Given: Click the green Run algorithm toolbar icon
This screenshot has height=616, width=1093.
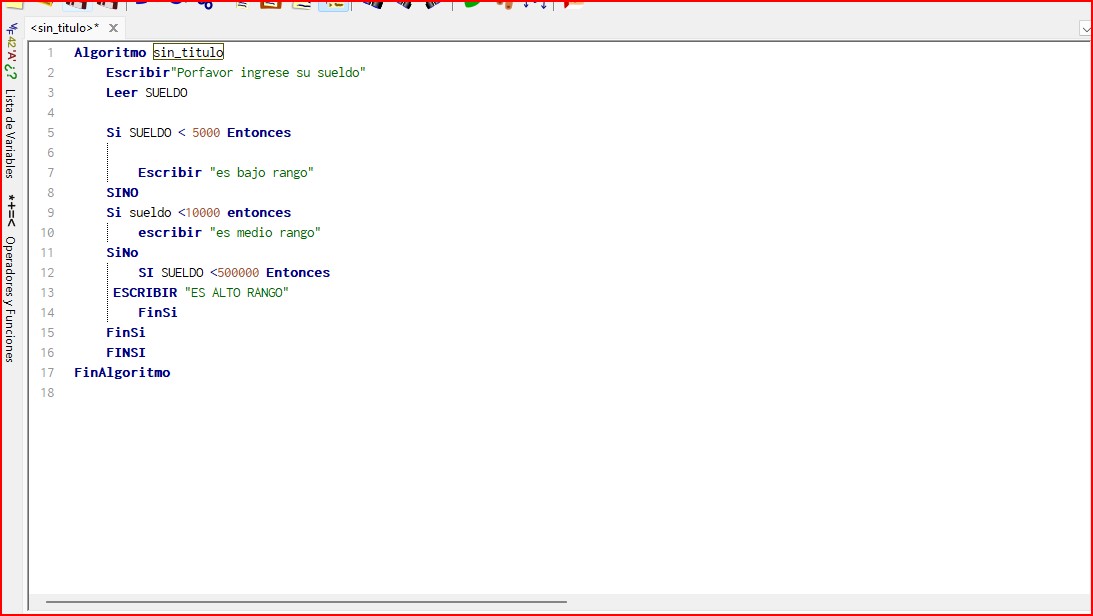Looking at the screenshot, I should [x=472, y=4].
